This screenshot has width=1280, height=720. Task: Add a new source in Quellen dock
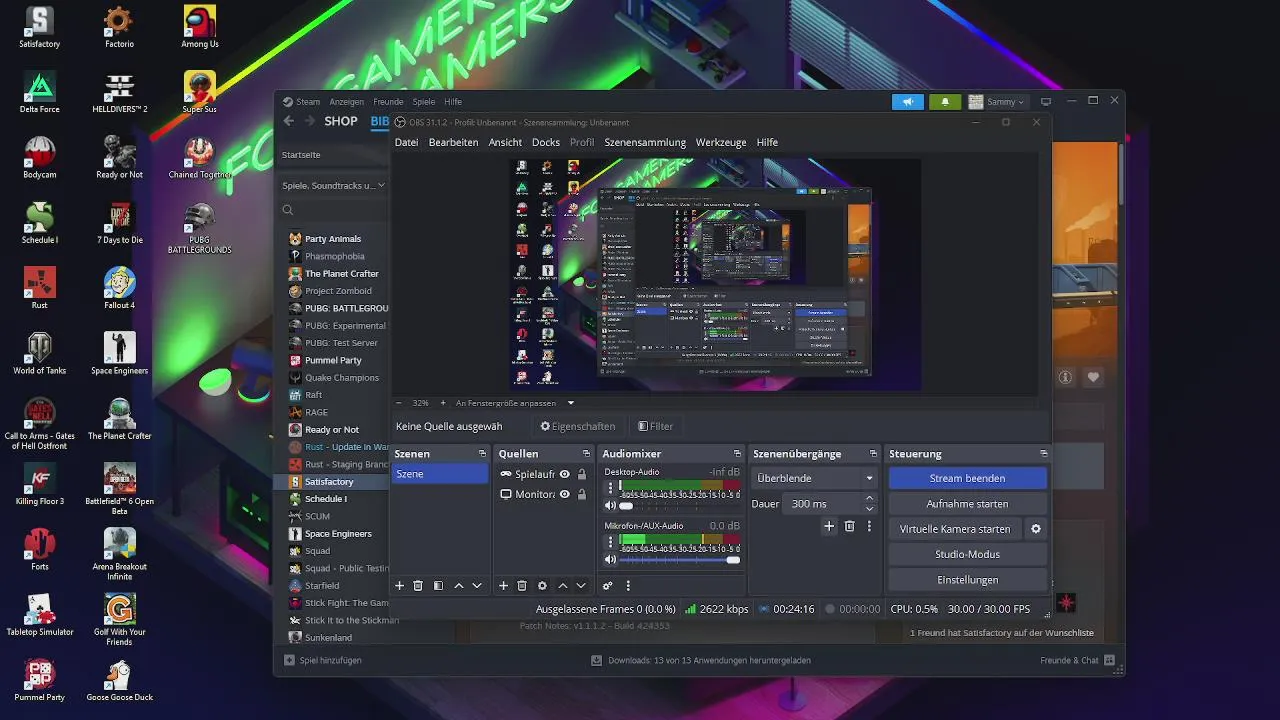coord(503,586)
